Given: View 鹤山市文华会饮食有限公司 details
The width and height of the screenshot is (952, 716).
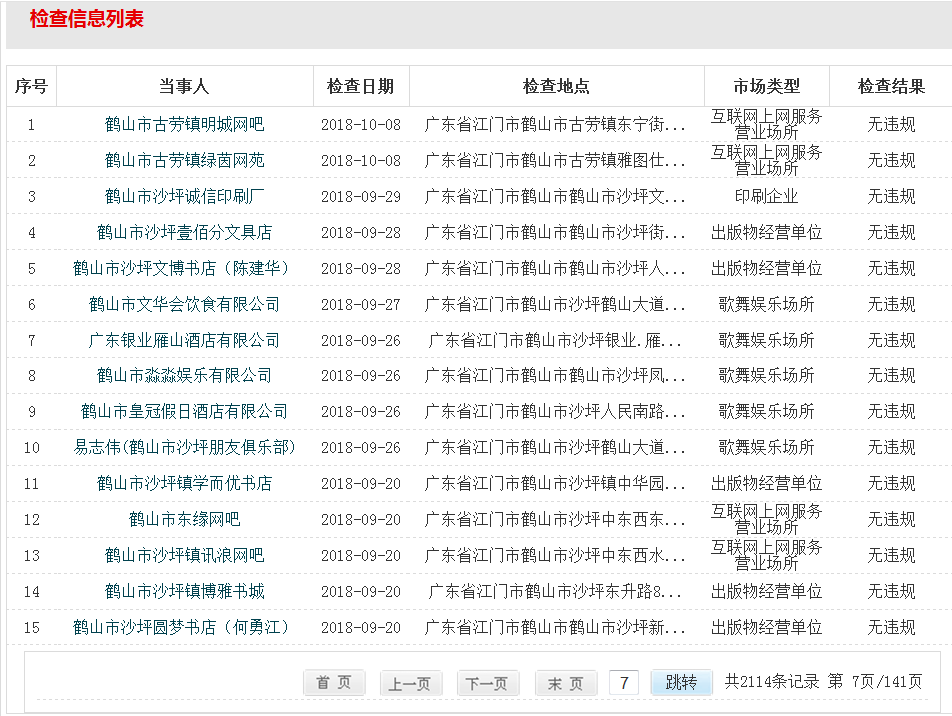Looking at the screenshot, I should pyautogui.click(x=184, y=305).
